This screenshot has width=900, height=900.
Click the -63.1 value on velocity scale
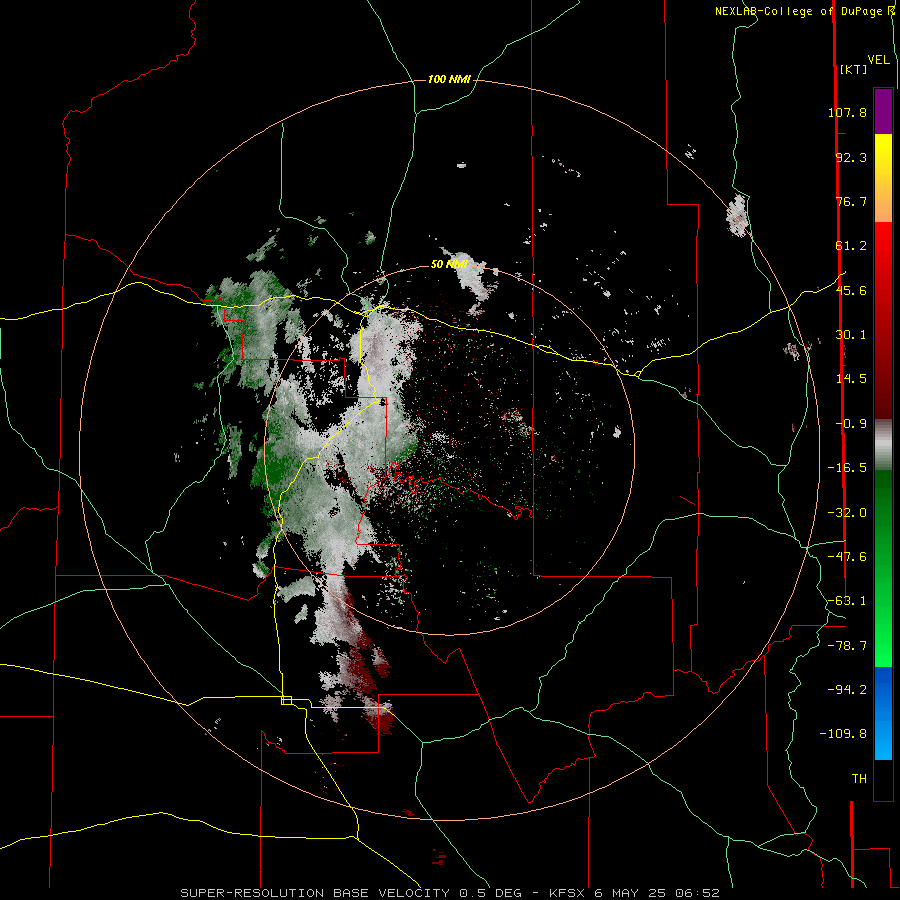(x=847, y=601)
